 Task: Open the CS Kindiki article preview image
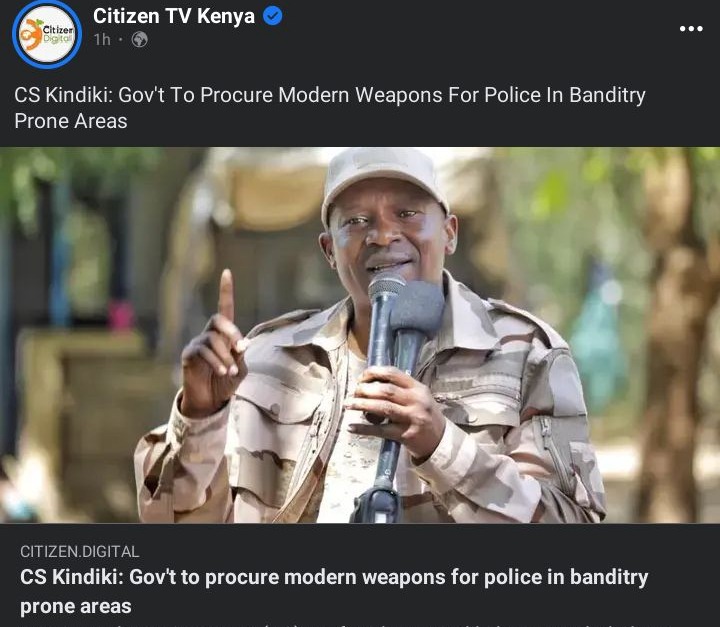click(x=360, y=335)
